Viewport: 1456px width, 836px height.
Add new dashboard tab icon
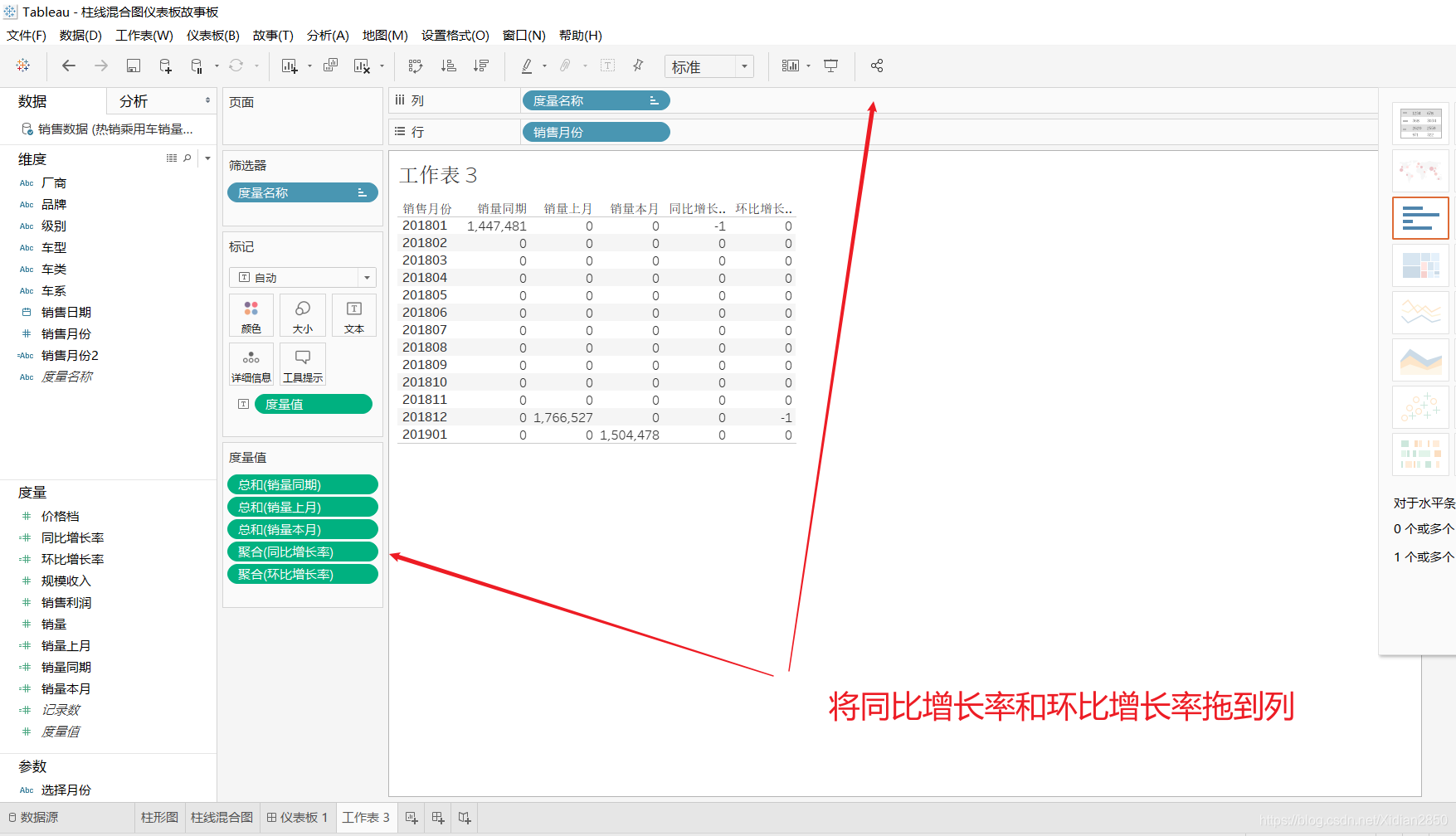(438, 818)
